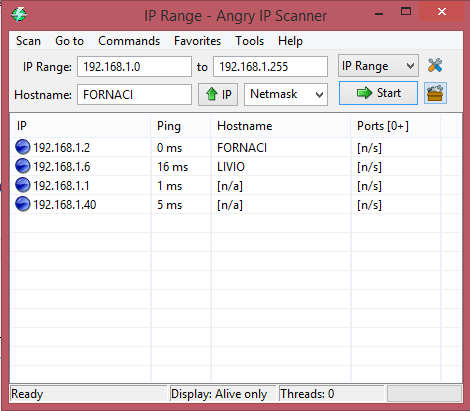This screenshot has width=470, height=411.
Task: Open the IP Range feeder dropdown
Action: [378, 66]
